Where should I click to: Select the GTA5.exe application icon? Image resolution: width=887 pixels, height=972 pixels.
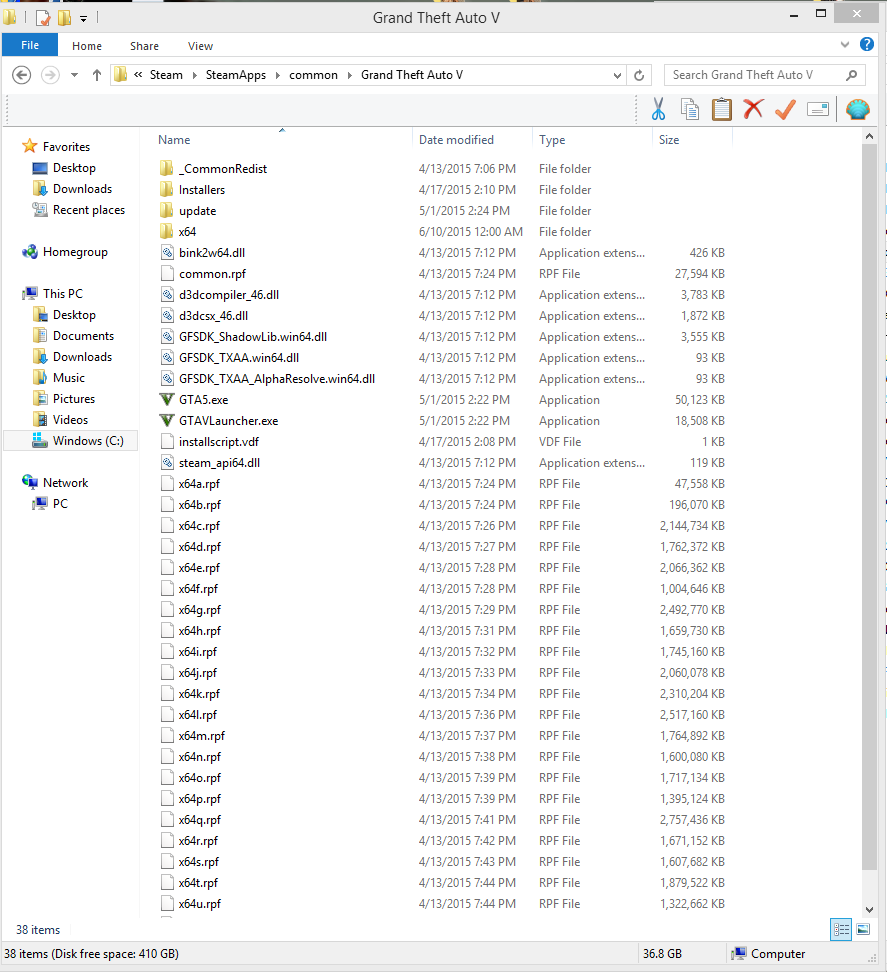click(x=167, y=399)
